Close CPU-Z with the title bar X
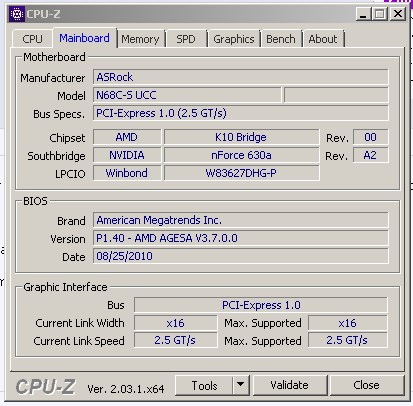413x406 pixels. point(398,14)
